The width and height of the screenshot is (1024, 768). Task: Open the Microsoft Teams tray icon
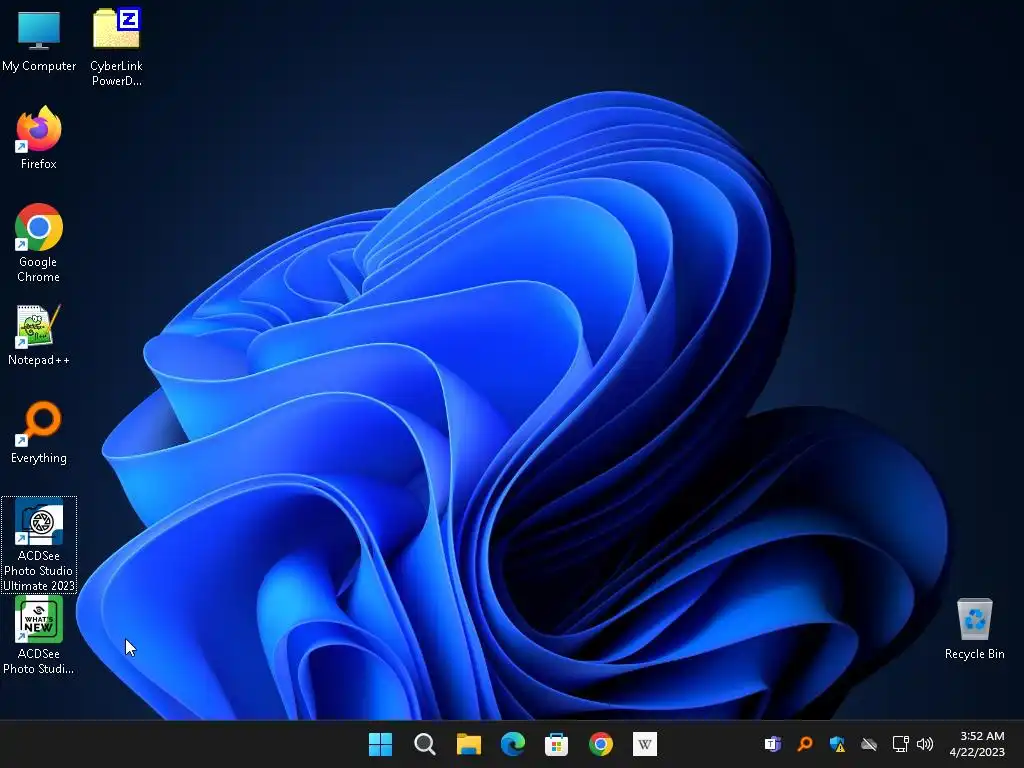pyautogui.click(x=773, y=744)
